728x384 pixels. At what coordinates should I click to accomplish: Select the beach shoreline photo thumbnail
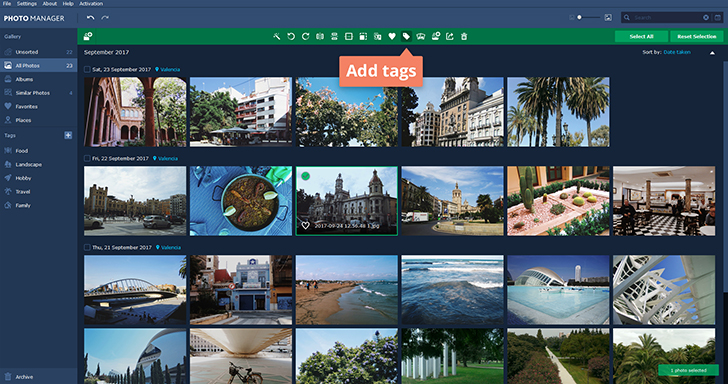[347, 290]
